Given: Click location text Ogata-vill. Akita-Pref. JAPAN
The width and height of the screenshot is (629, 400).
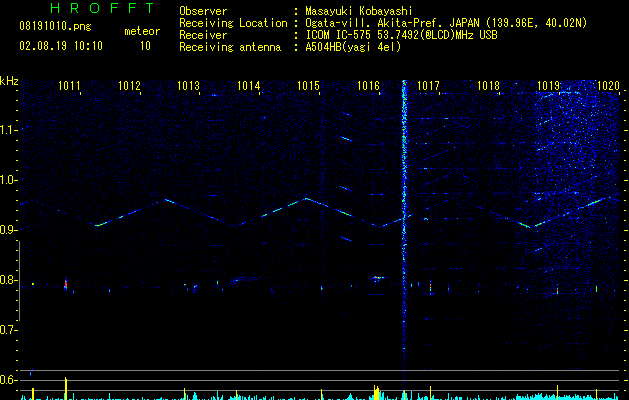Looking at the screenshot, I should 392,23.
